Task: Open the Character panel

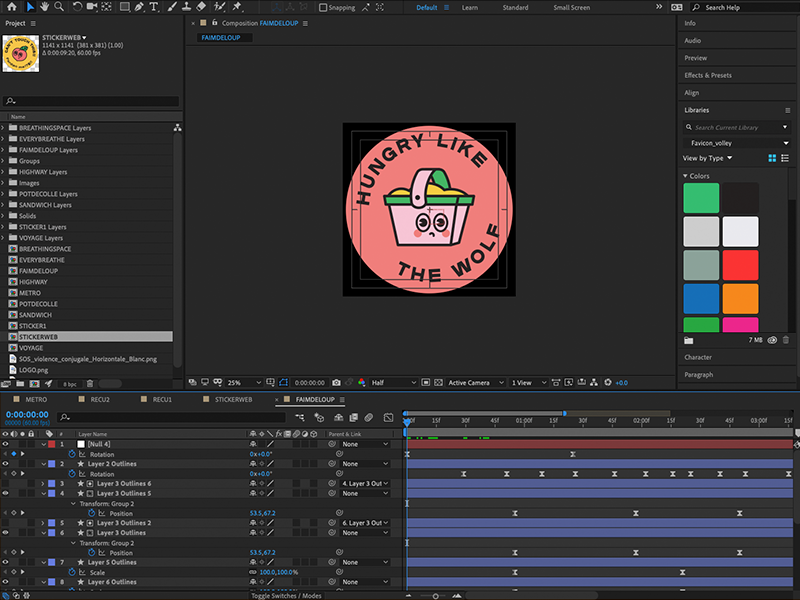Action: point(698,357)
